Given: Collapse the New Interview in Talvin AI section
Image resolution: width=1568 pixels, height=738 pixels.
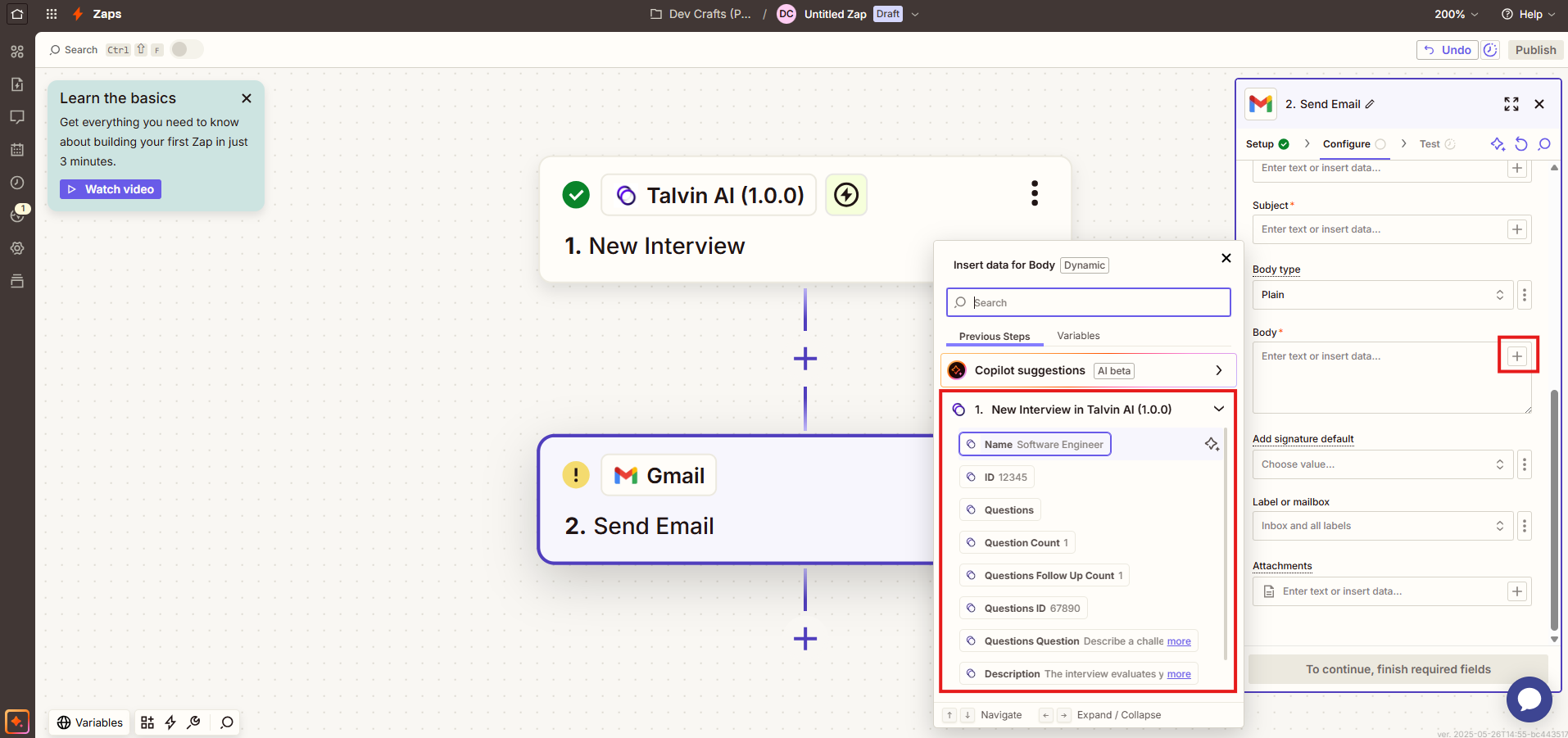Looking at the screenshot, I should tap(1219, 409).
